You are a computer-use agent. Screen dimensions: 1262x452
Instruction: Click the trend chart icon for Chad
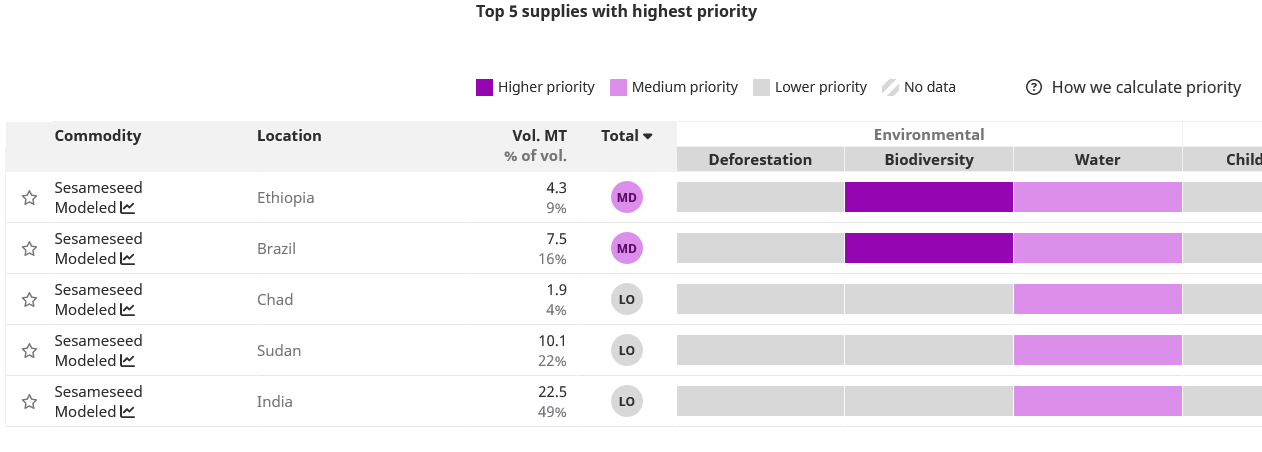point(128,310)
